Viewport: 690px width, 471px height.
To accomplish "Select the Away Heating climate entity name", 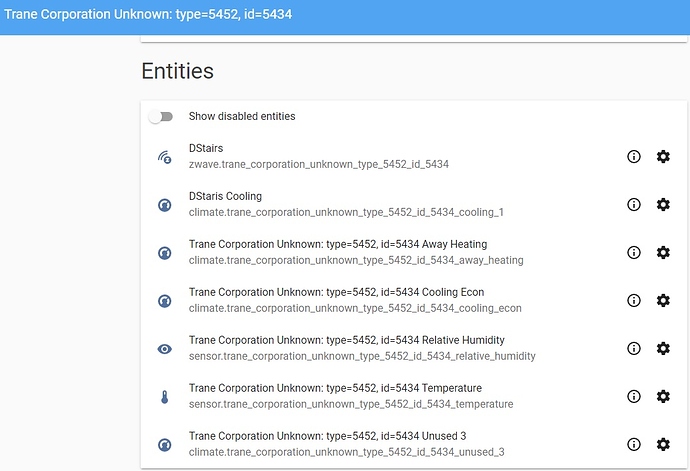I will (338, 244).
